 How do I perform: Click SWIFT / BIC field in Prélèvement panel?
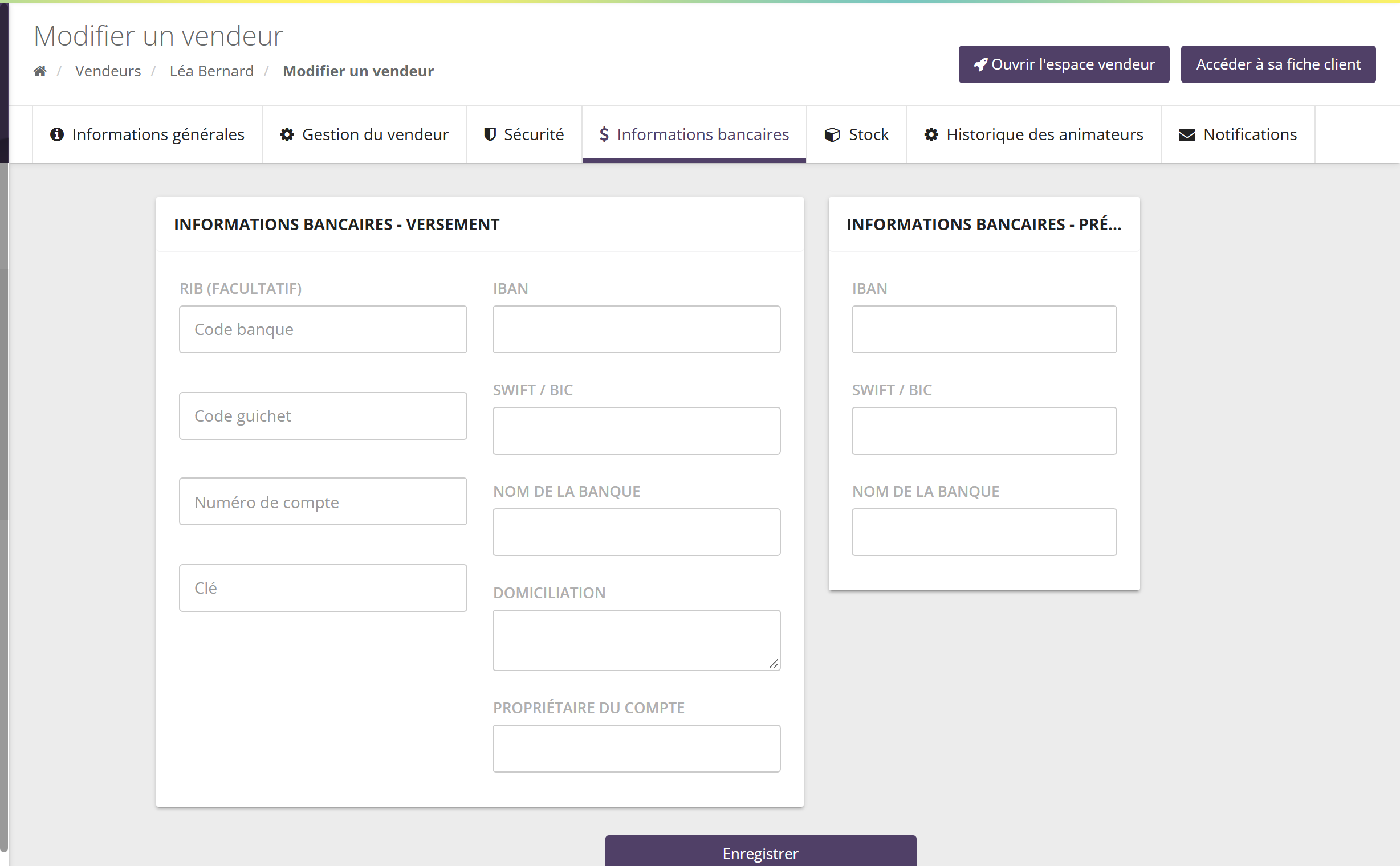[x=984, y=431]
